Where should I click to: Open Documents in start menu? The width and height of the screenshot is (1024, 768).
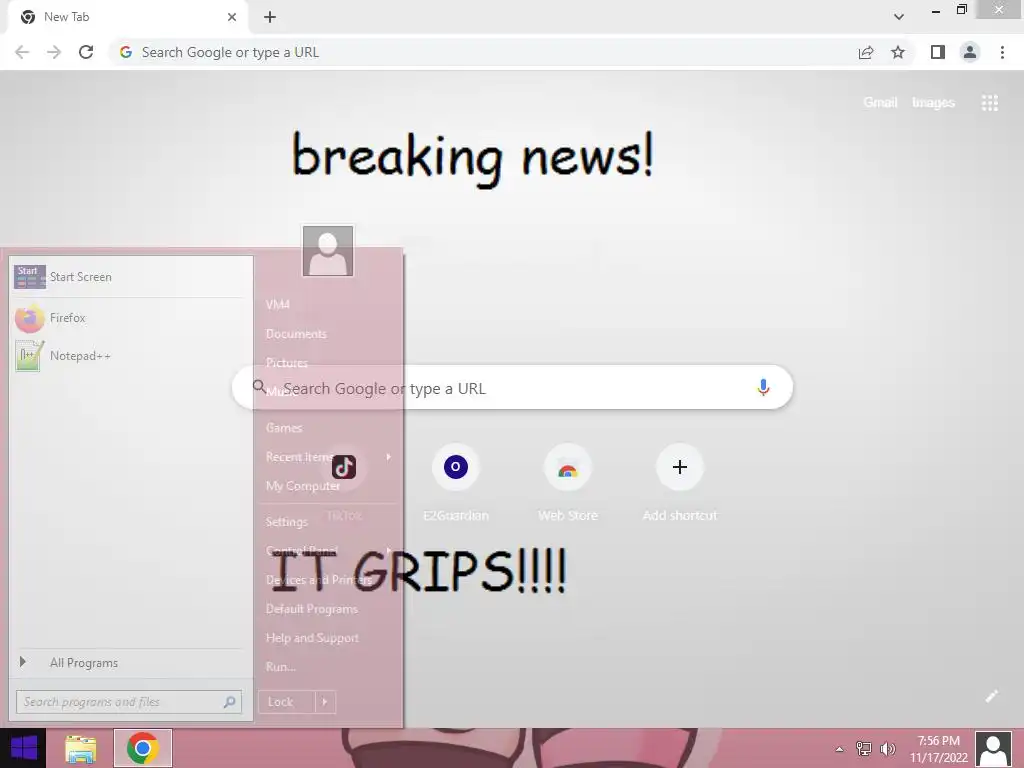pyautogui.click(x=296, y=334)
